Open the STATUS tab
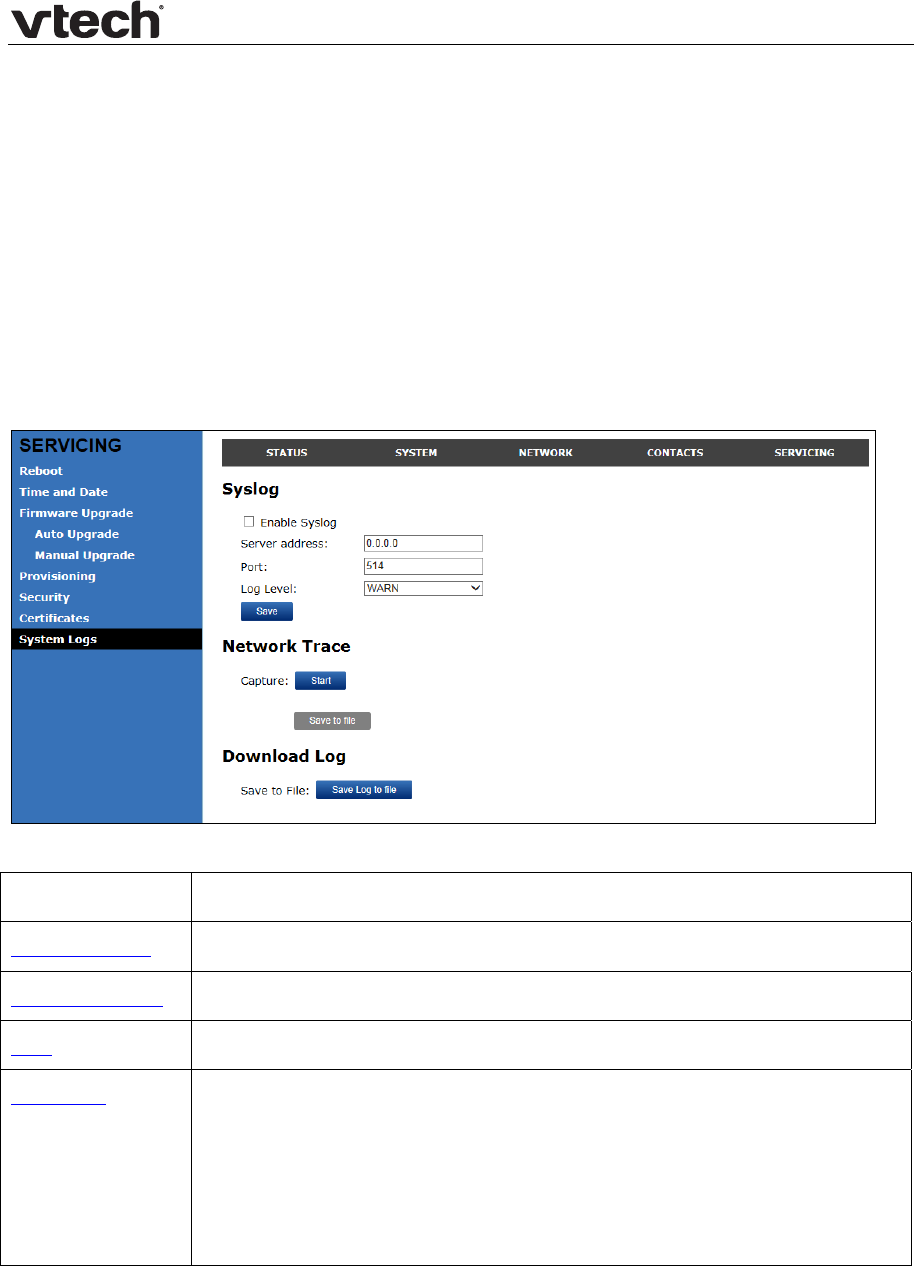The image size is (914, 1266). coord(287,453)
